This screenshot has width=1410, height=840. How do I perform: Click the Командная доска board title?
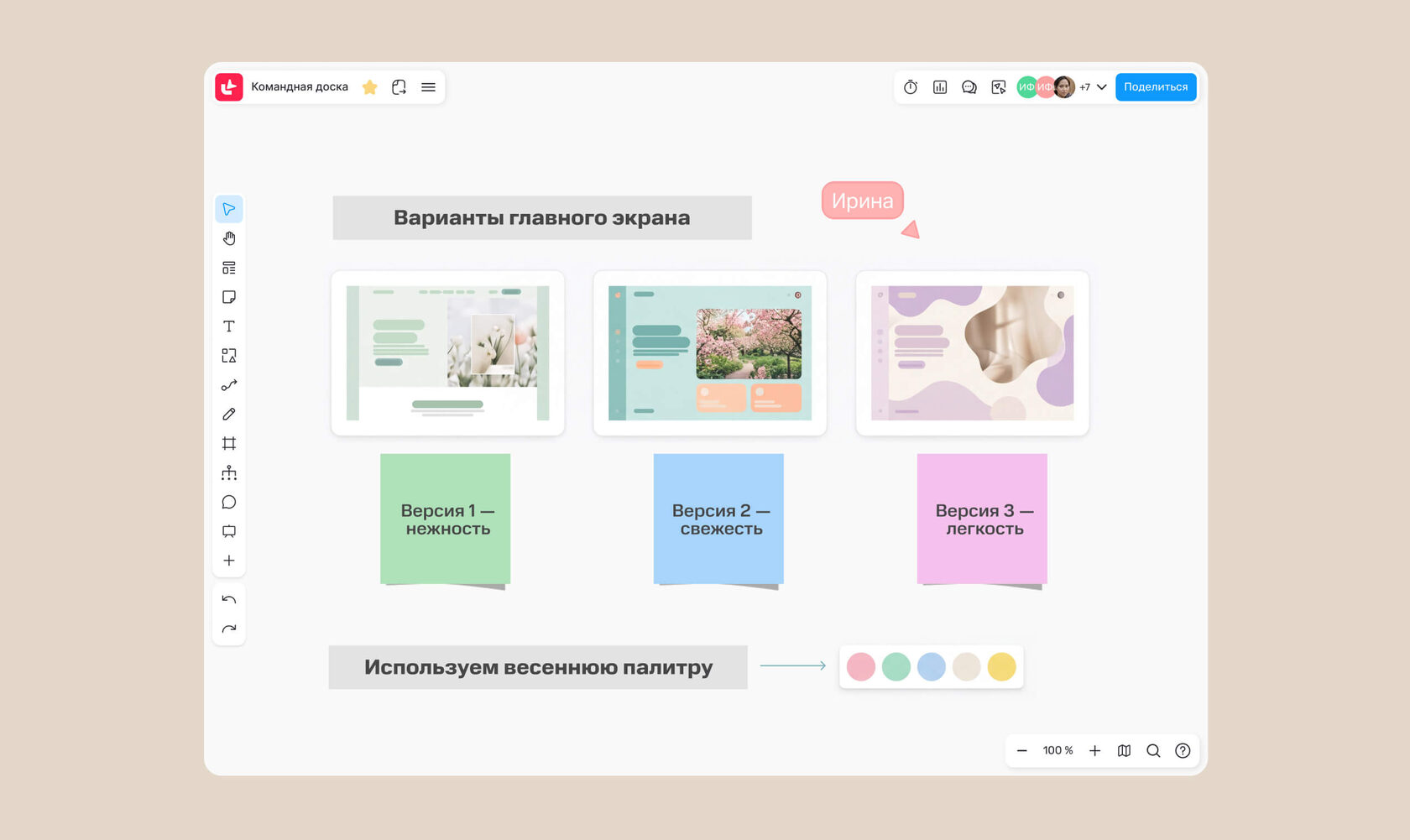300,87
